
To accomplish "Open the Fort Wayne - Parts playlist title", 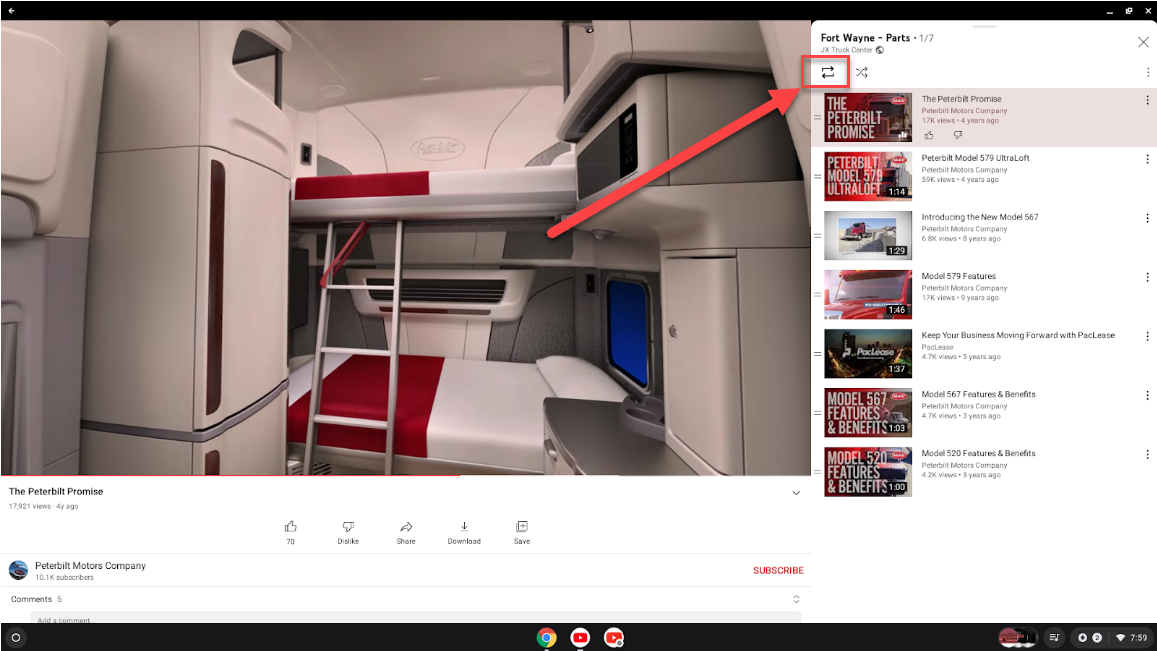I will pos(865,38).
